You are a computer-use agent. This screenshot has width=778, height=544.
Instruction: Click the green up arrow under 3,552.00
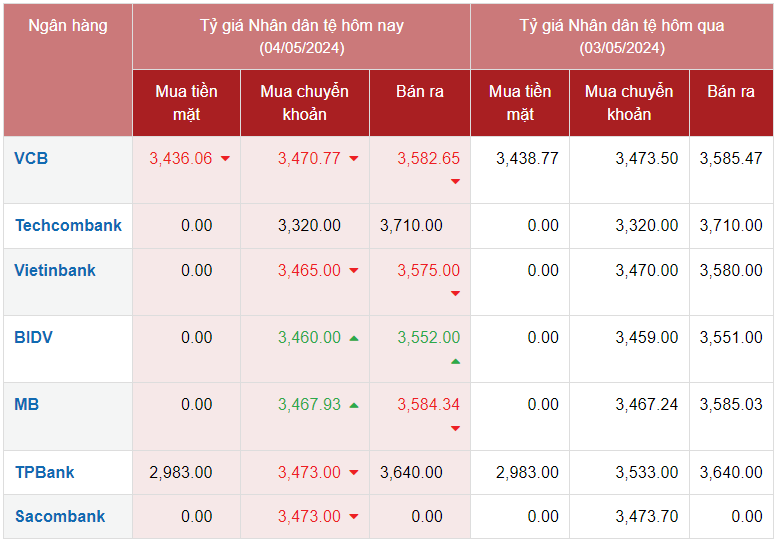[455, 361]
